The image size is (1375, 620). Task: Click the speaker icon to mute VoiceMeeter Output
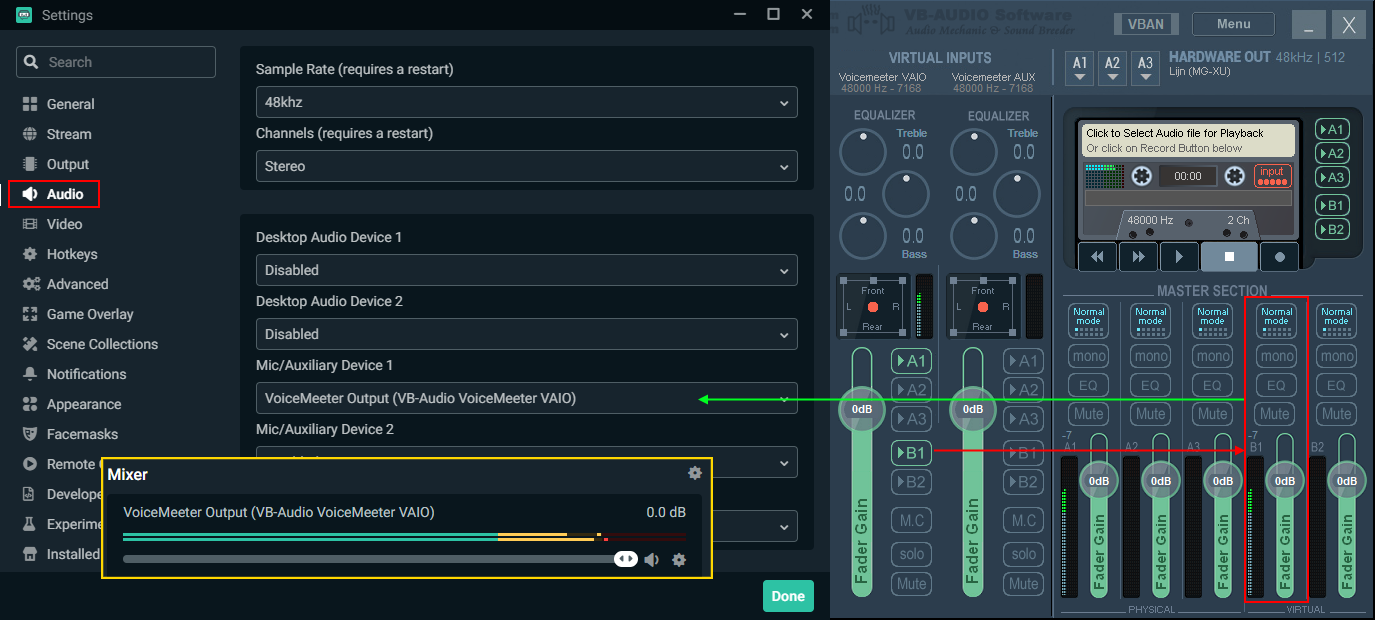(x=651, y=560)
